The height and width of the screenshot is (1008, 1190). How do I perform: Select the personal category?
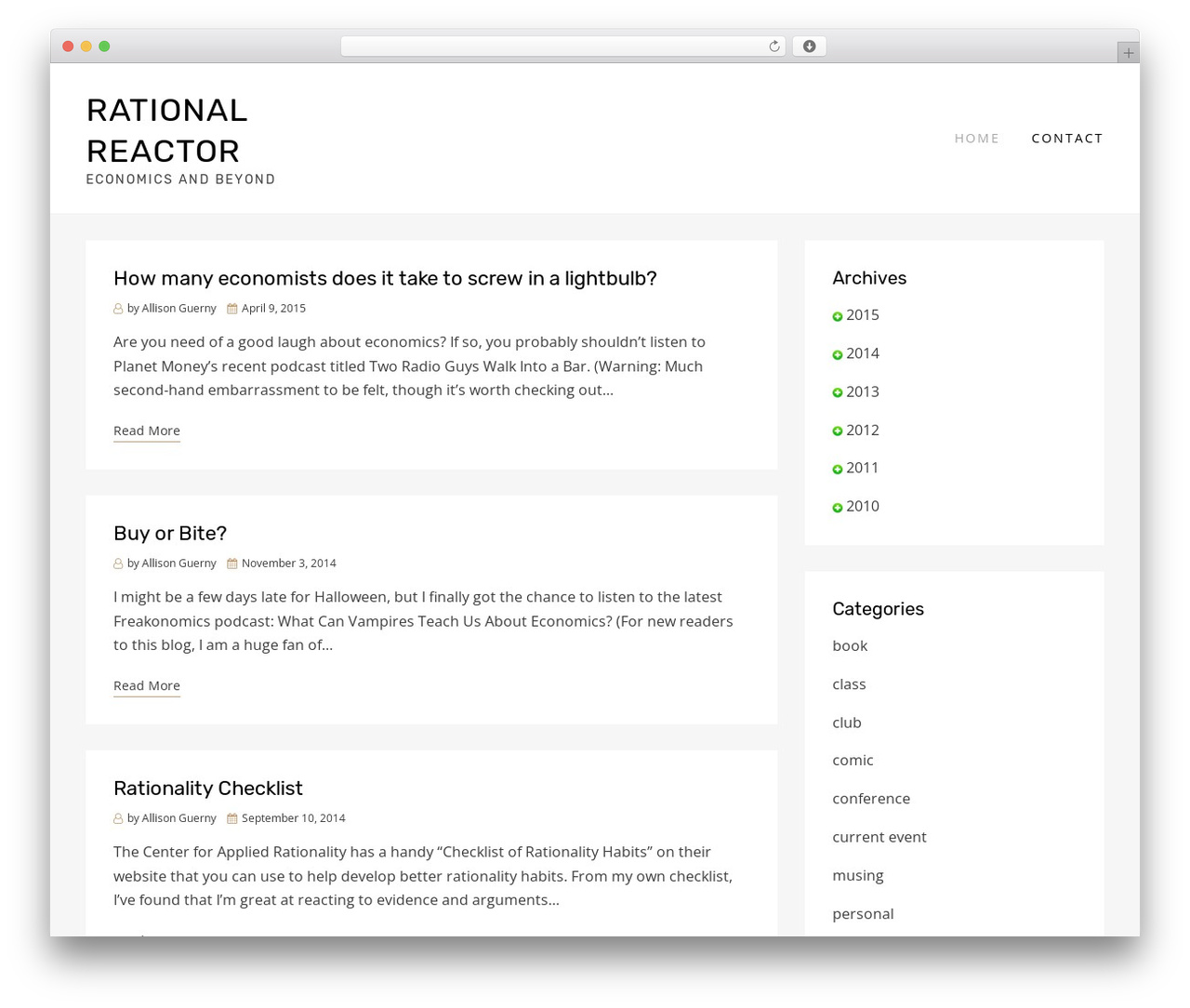pyautogui.click(x=863, y=914)
